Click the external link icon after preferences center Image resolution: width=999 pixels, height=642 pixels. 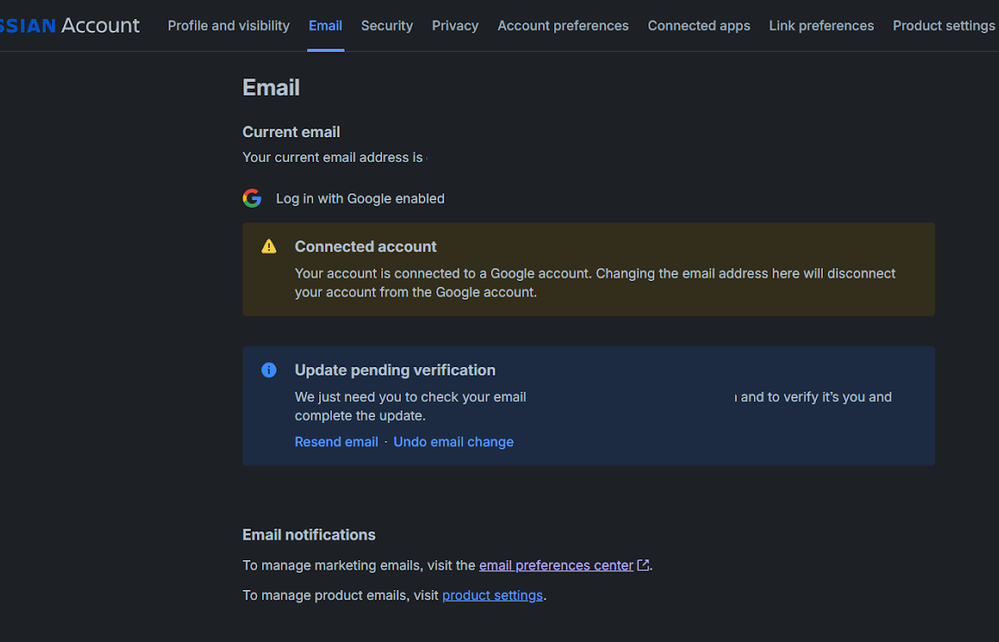643,565
